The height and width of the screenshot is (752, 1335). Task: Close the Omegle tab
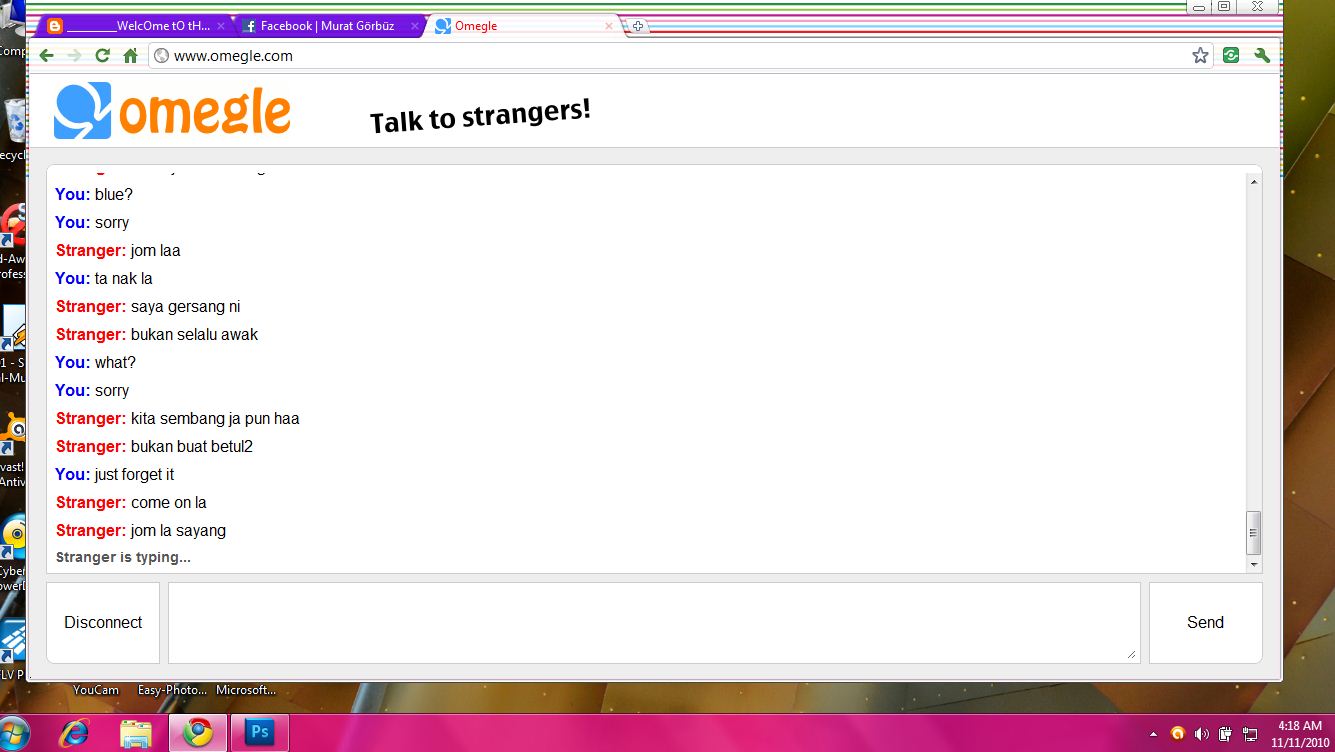point(608,26)
